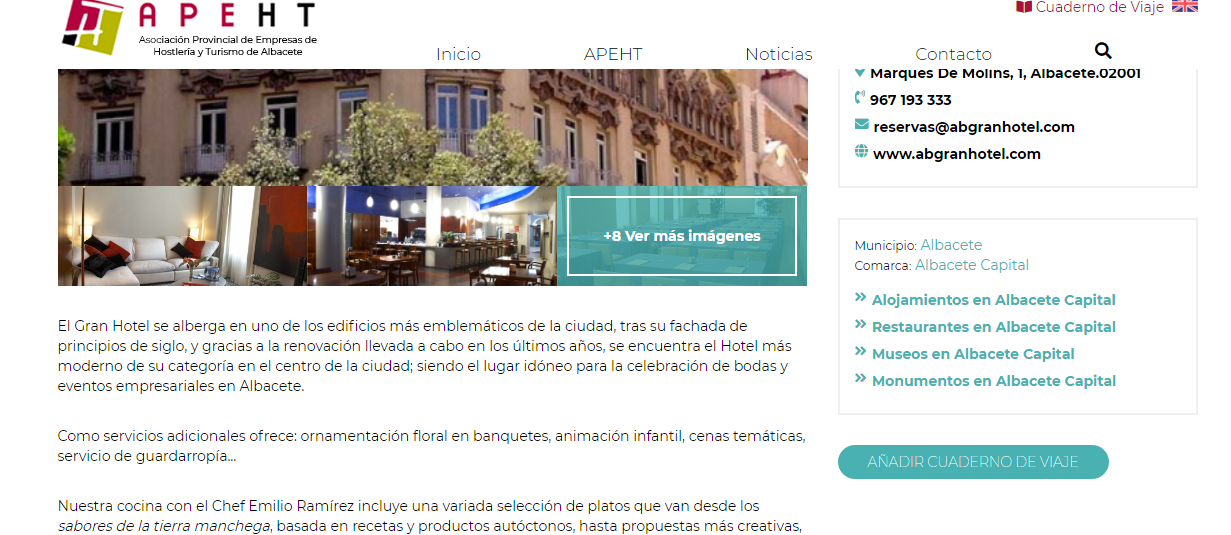This screenshot has height=535, width=1231.
Task: Open the Noticias menu item
Action: tap(779, 54)
